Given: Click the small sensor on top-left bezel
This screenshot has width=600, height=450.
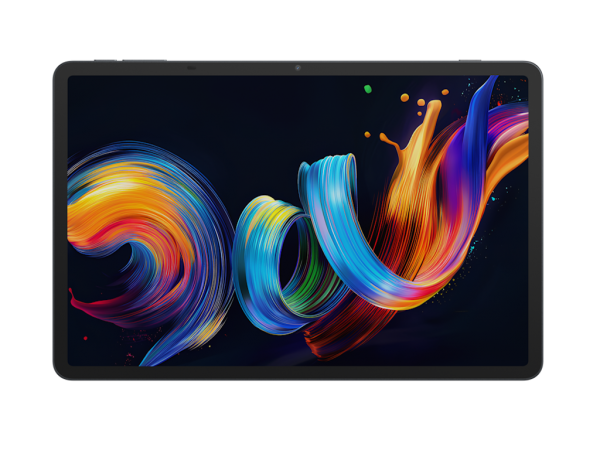Looking at the screenshot, I should click(190, 68).
